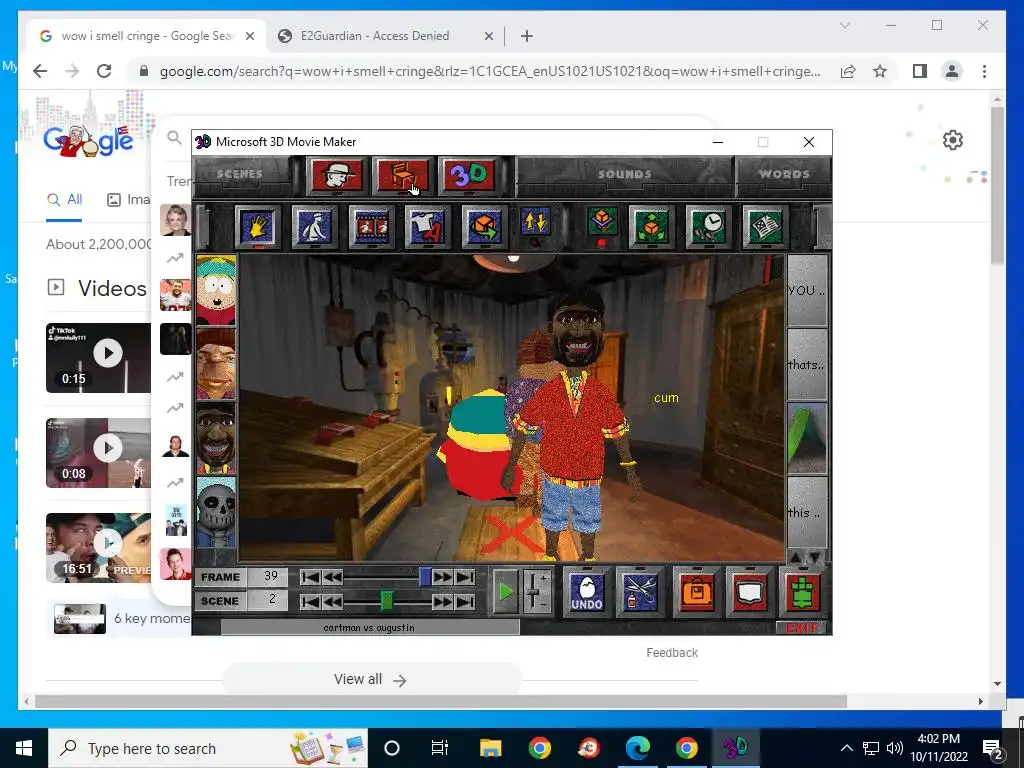1024x768 pixels.
Task: Open the Sounds tab in 3D Movie Maker
Action: [x=624, y=174]
